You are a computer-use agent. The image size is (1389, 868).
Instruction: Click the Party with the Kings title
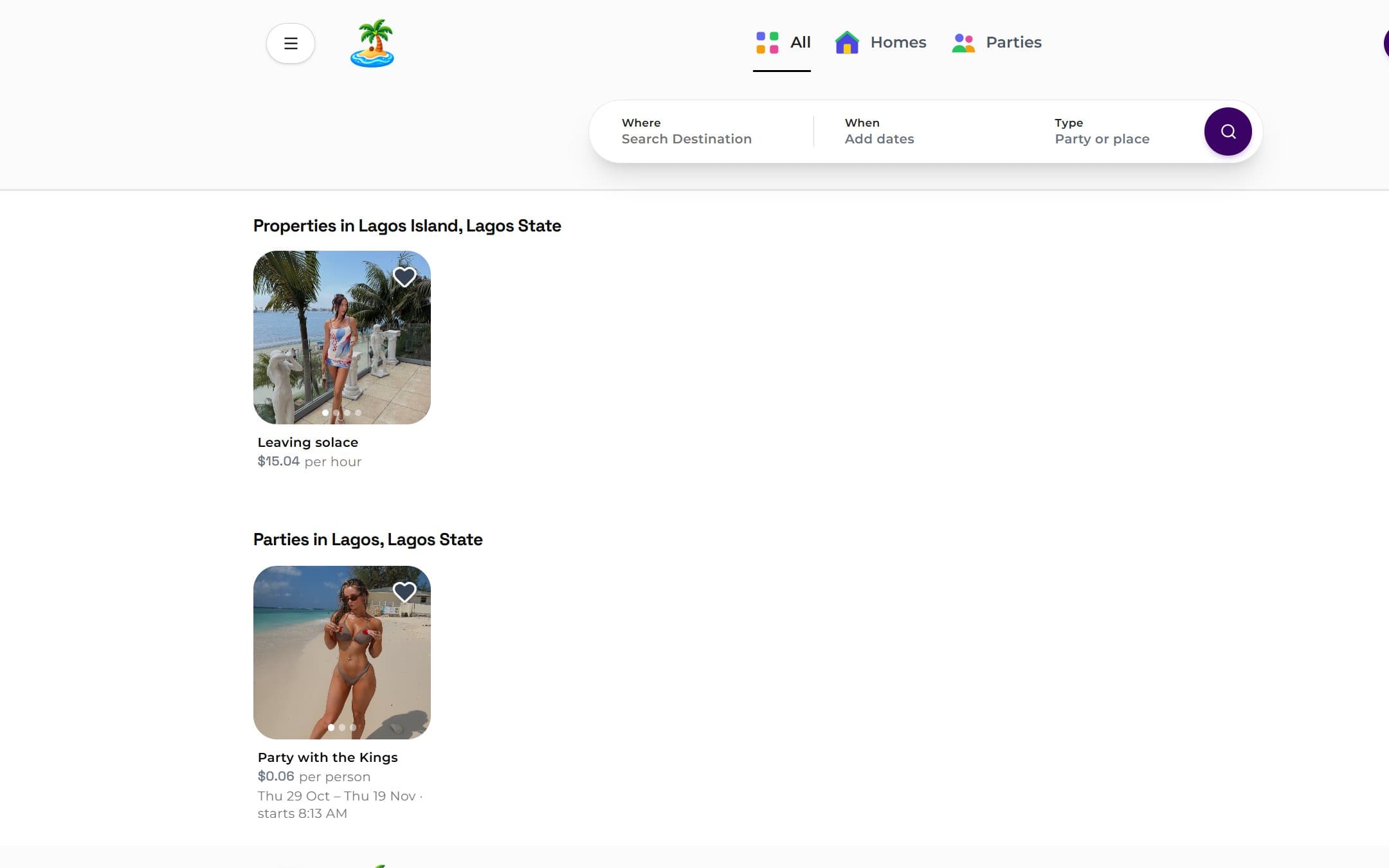coord(328,757)
